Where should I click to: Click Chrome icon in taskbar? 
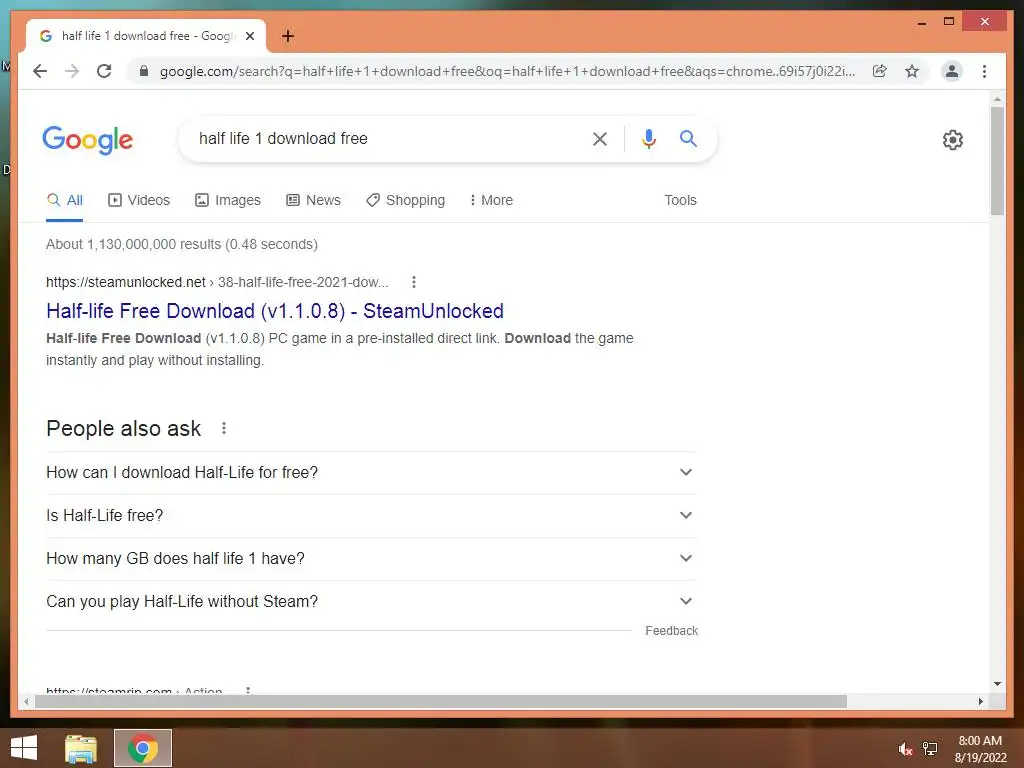tap(143, 748)
